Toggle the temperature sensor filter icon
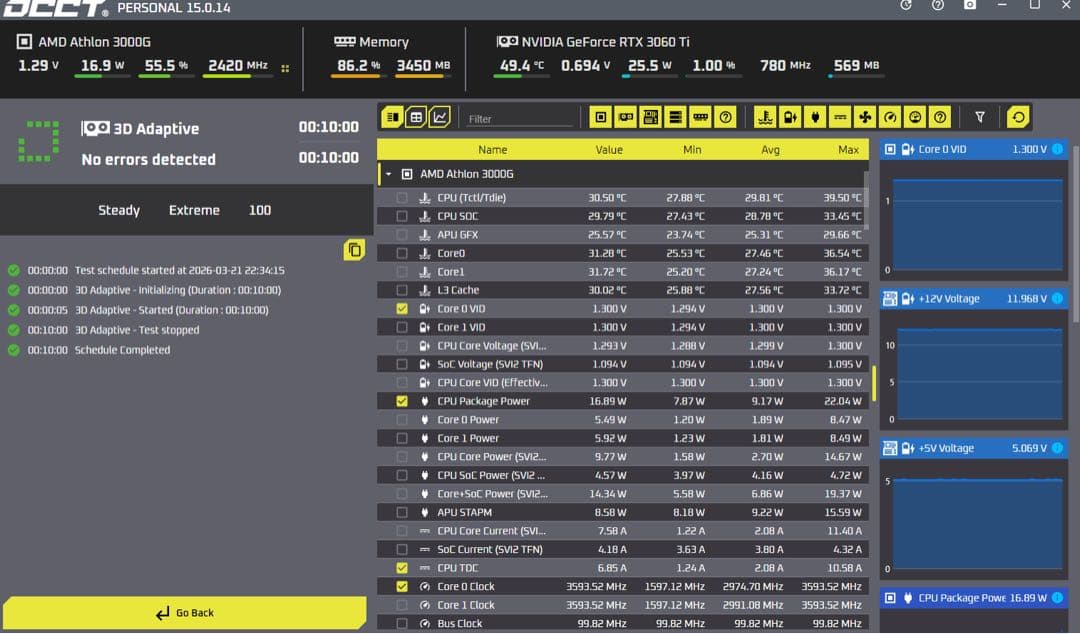The image size is (1080, 634). click(765, 117)
